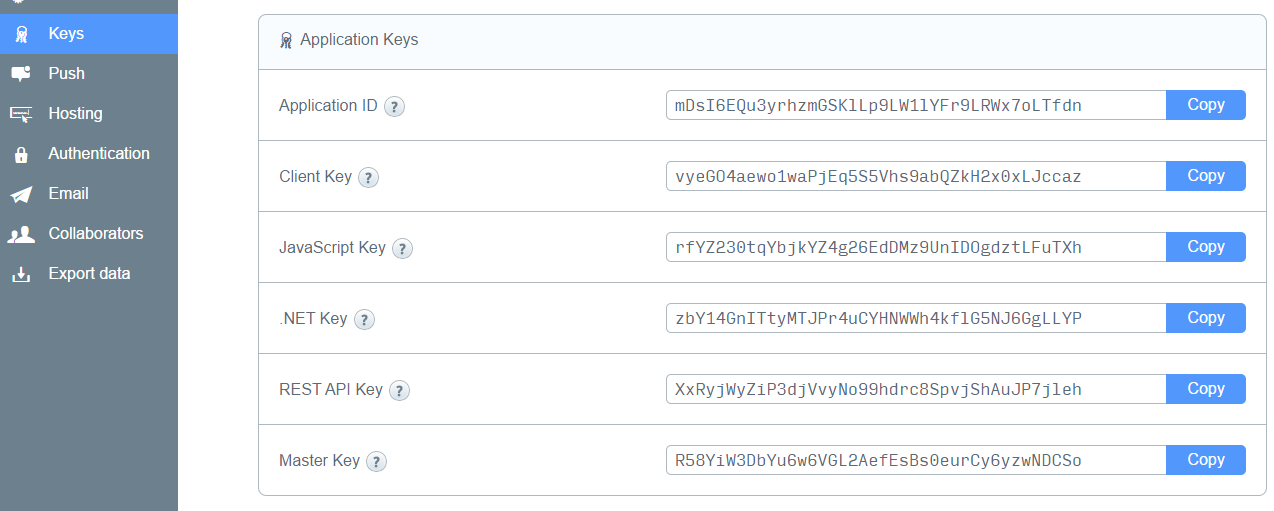Open the Hosting menu item

coord(75,114)
